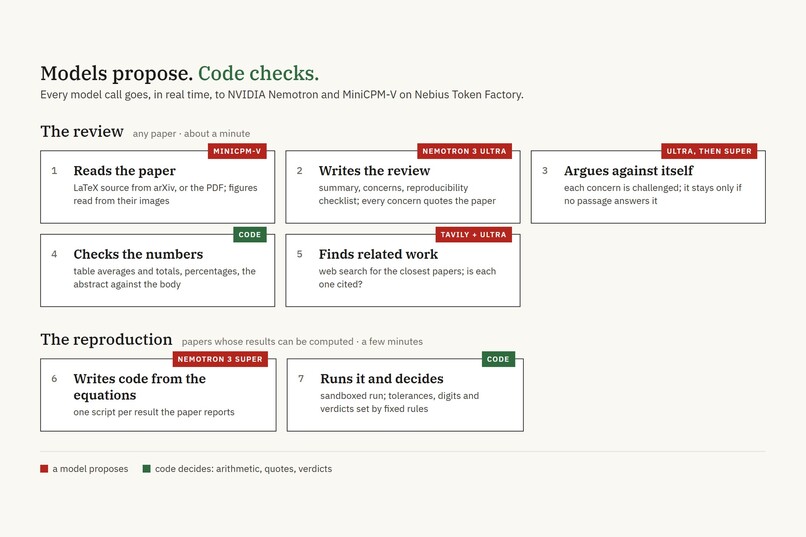
Task: Click the 'Models propose.' heading text
Action: pos(117,73)
